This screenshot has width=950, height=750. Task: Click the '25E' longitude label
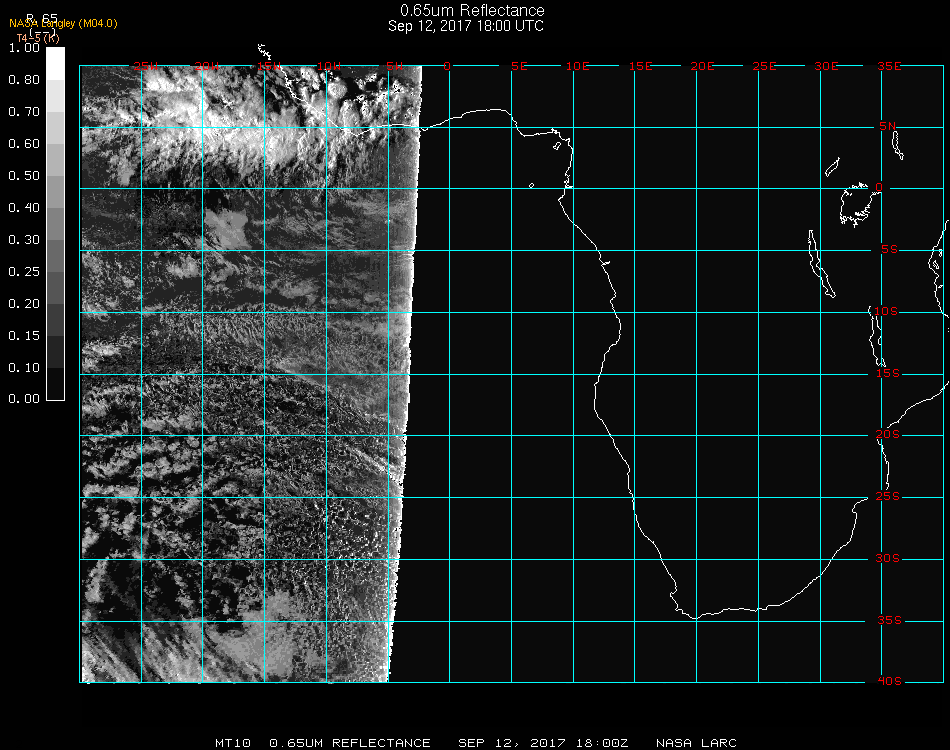[x=764, y=66]
